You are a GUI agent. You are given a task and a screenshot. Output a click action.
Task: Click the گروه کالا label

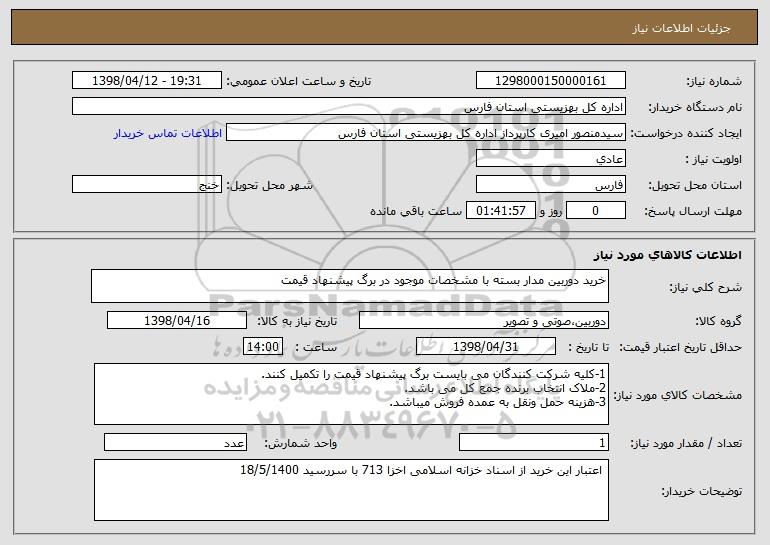click(718, 322)
